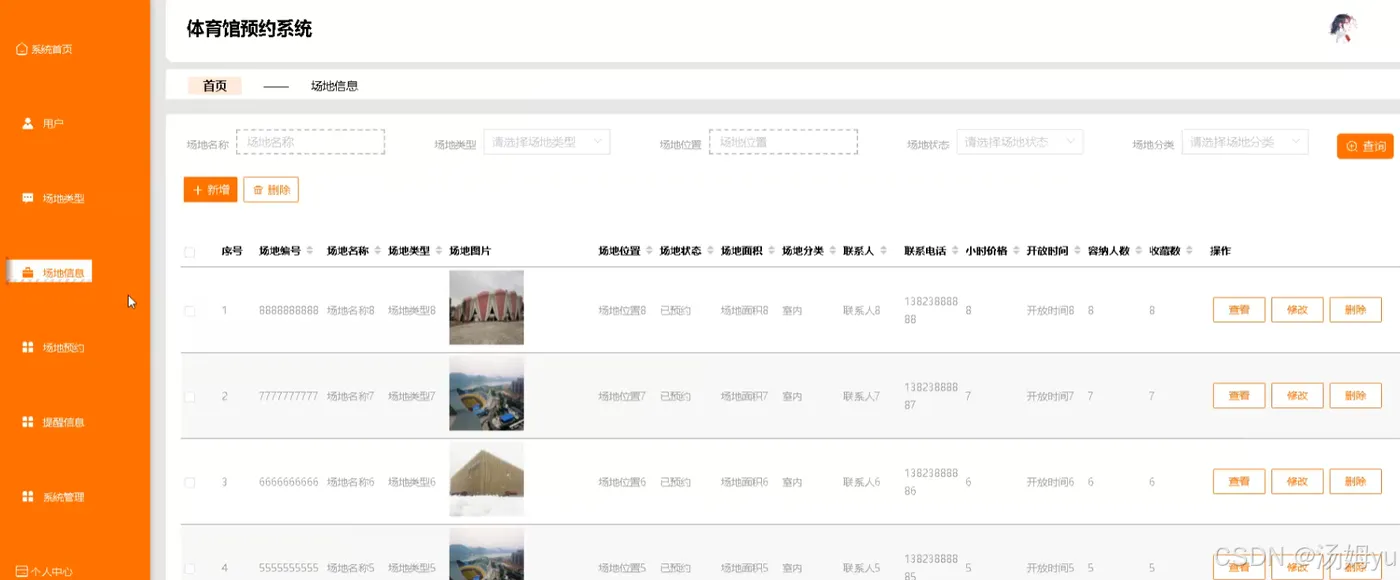
Task: Sort by 场地名称 column arrows
Action: pyautogui.click(x=378, y=251)
